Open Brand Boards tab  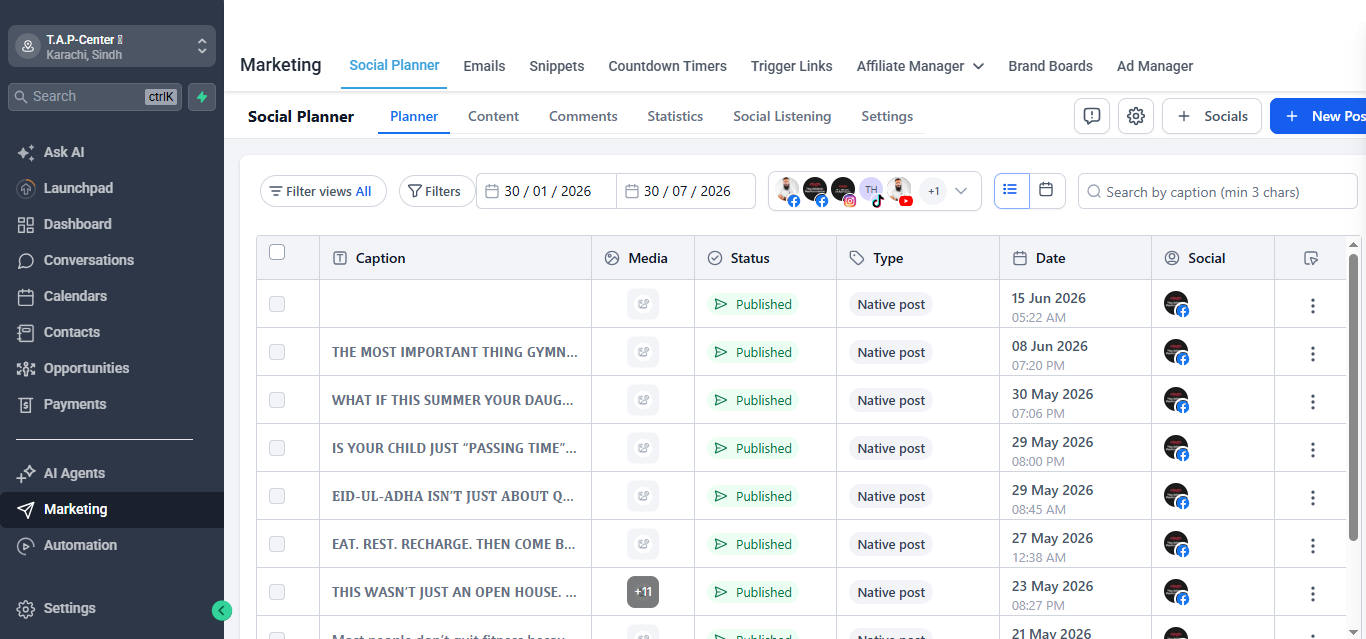pyautogui.click(x=1050, y=66)
